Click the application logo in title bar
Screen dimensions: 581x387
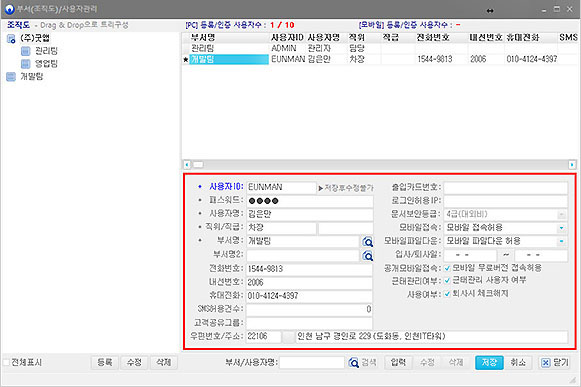tap(9, 9)
